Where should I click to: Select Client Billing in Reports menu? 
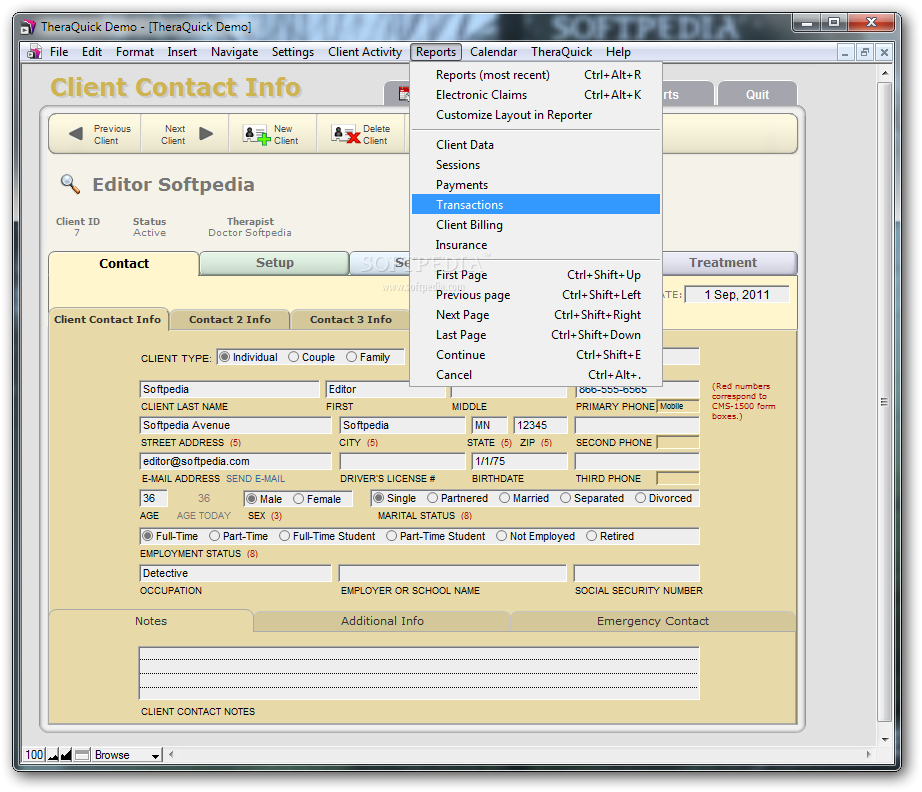click(536, 225)
